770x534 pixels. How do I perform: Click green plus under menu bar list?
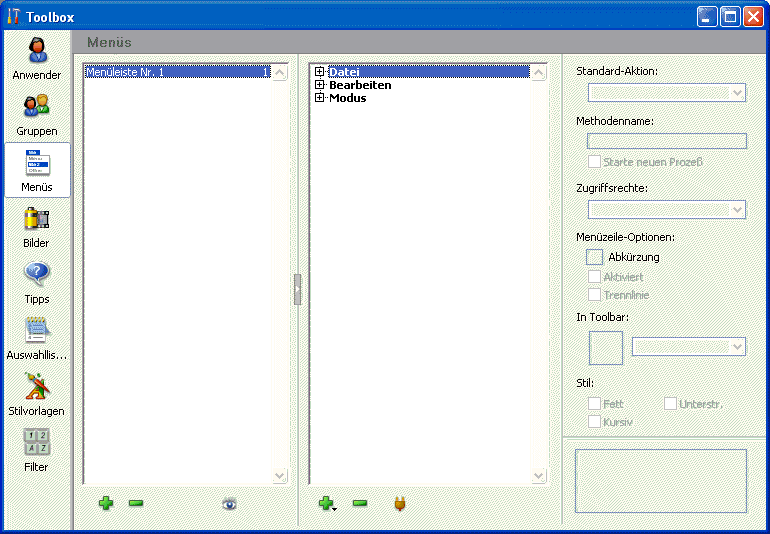point(106,503)
